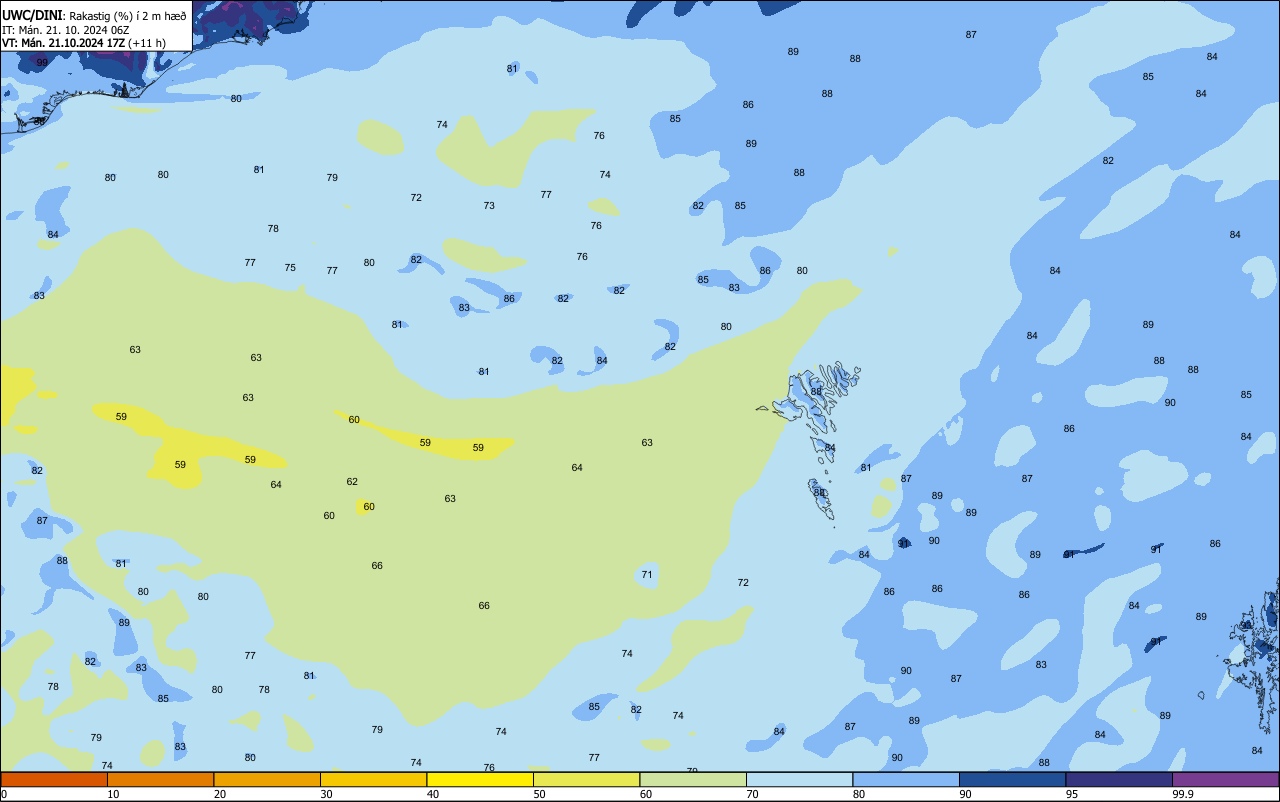Screen dimensions: 1280x802
Task: Click the '75' humidity value on map
Action: [290, 268]
